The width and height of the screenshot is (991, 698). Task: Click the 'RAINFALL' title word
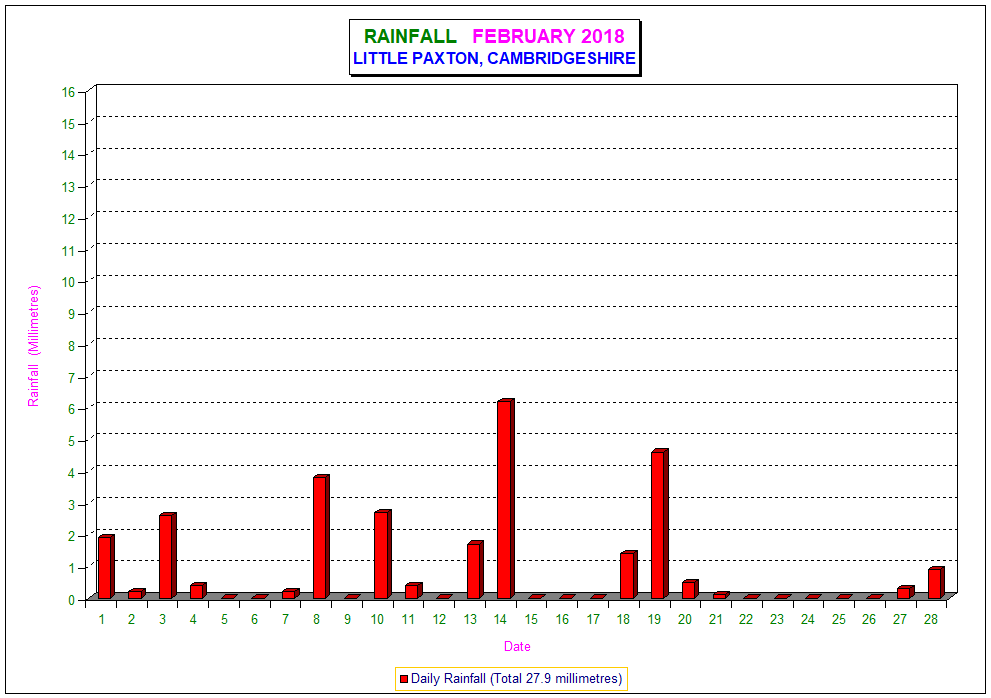(410, 36)
